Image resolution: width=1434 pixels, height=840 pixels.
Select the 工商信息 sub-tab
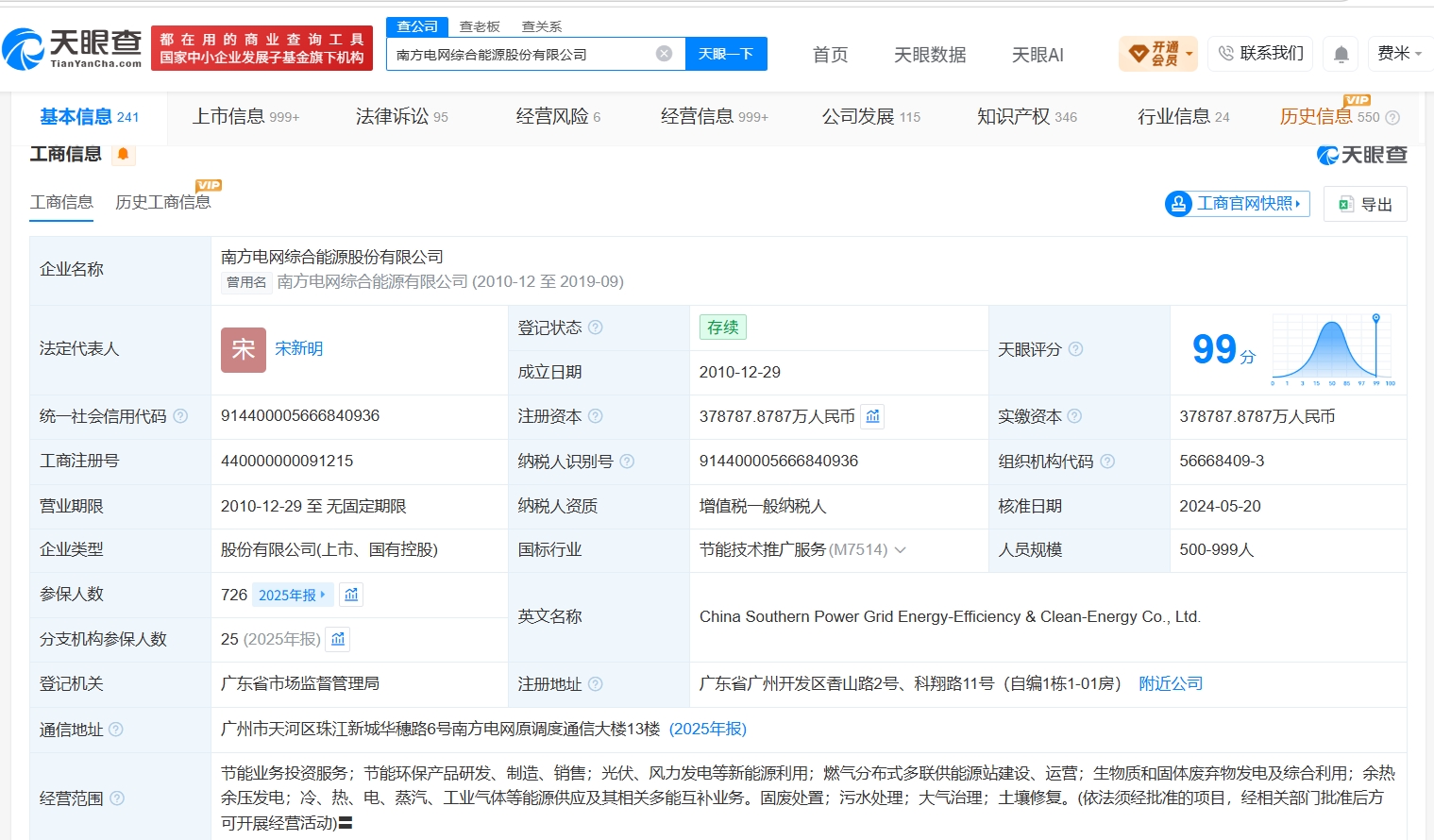(61, 202)
